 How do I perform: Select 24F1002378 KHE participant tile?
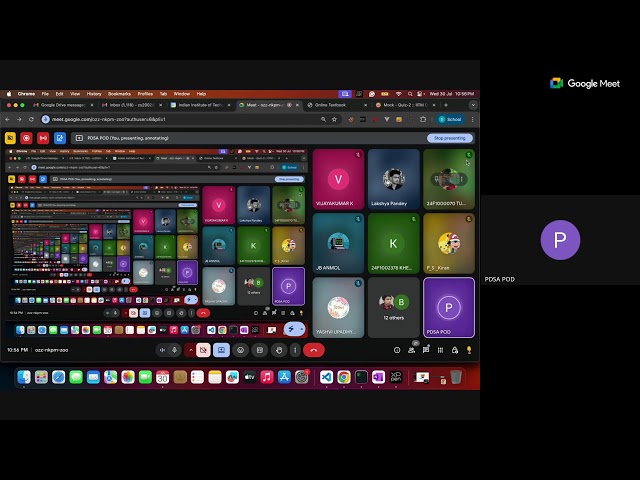click(393, 243)
